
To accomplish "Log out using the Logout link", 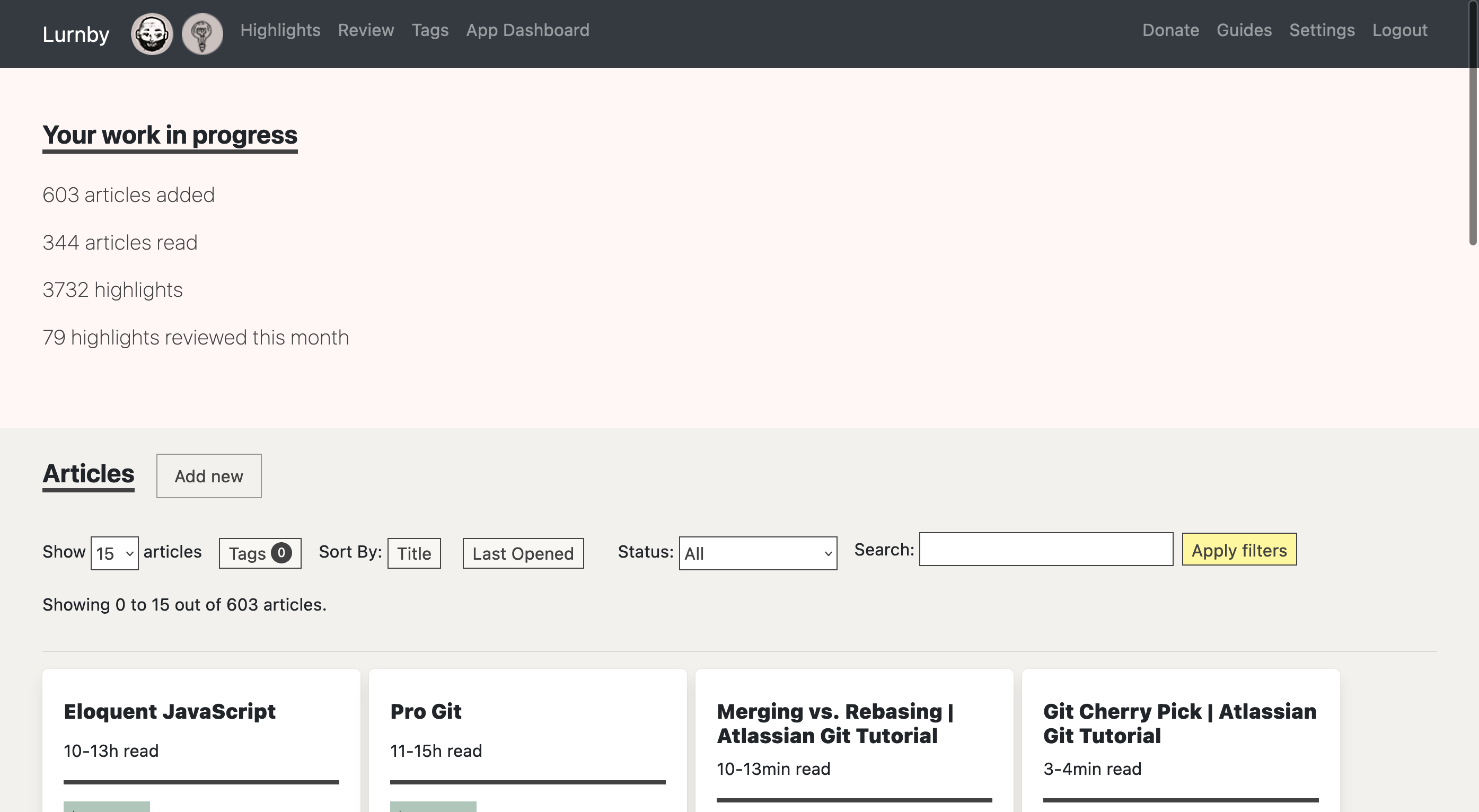I will pos(1399,30).
